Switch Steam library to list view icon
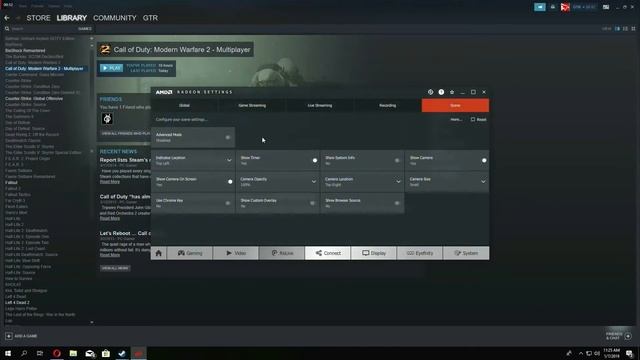The width and height of the screenshot is (640, 360). coord(625,29)
